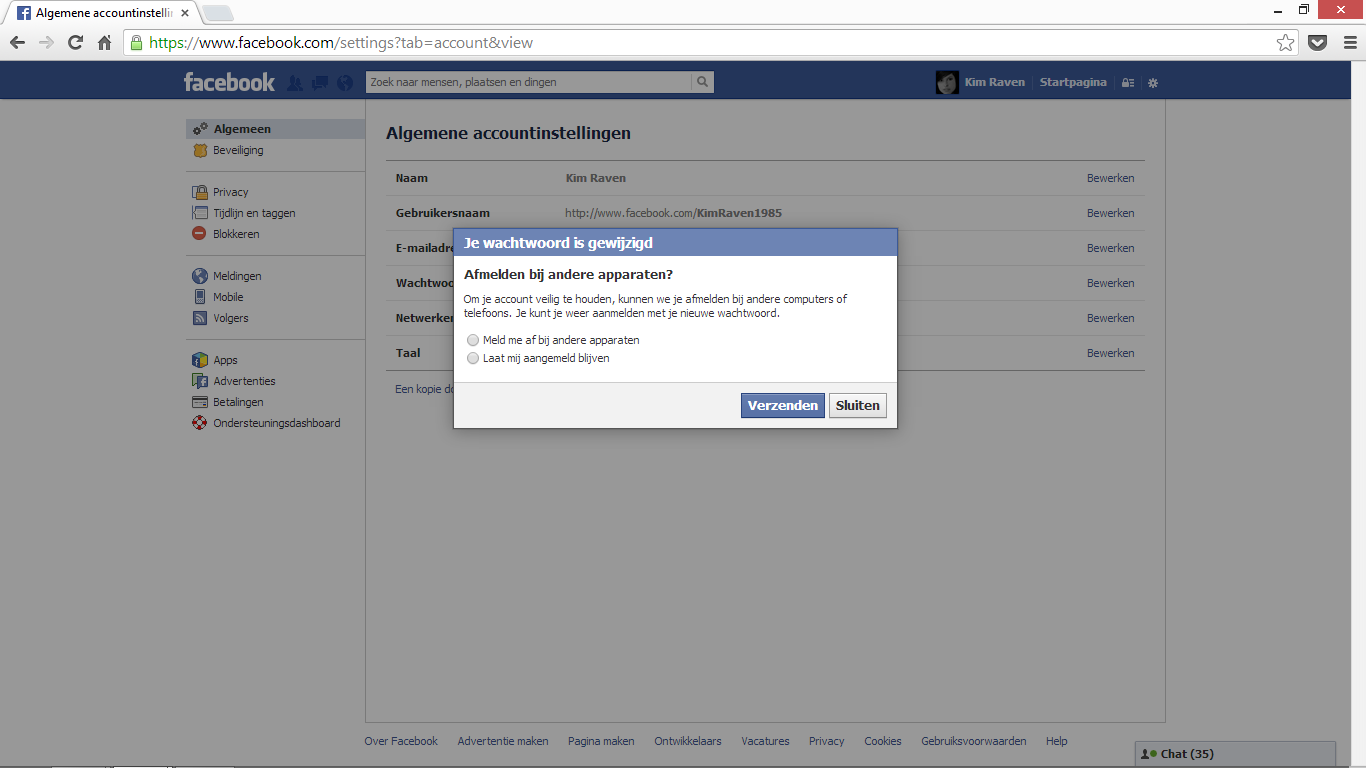Open friend requests icon in header

tap(295, 83)
